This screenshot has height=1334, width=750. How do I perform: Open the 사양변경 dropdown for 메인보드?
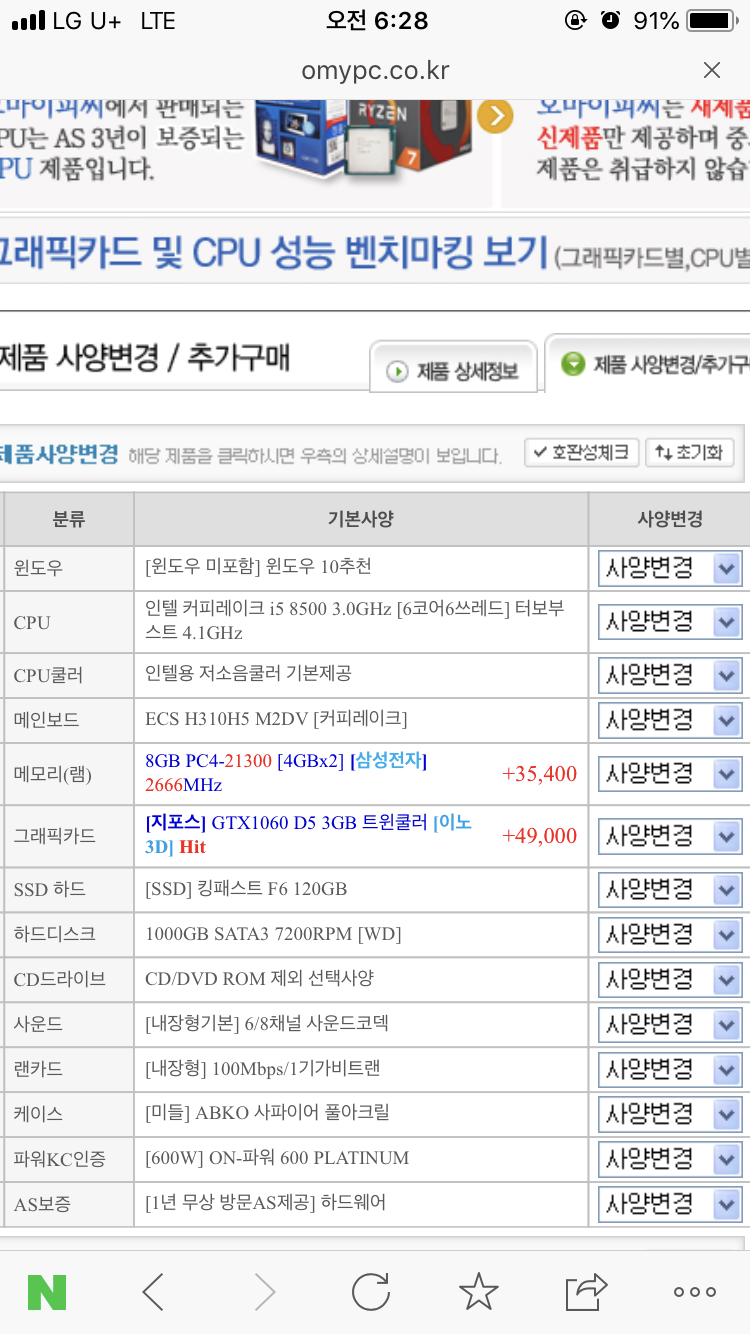pos(670,720)
